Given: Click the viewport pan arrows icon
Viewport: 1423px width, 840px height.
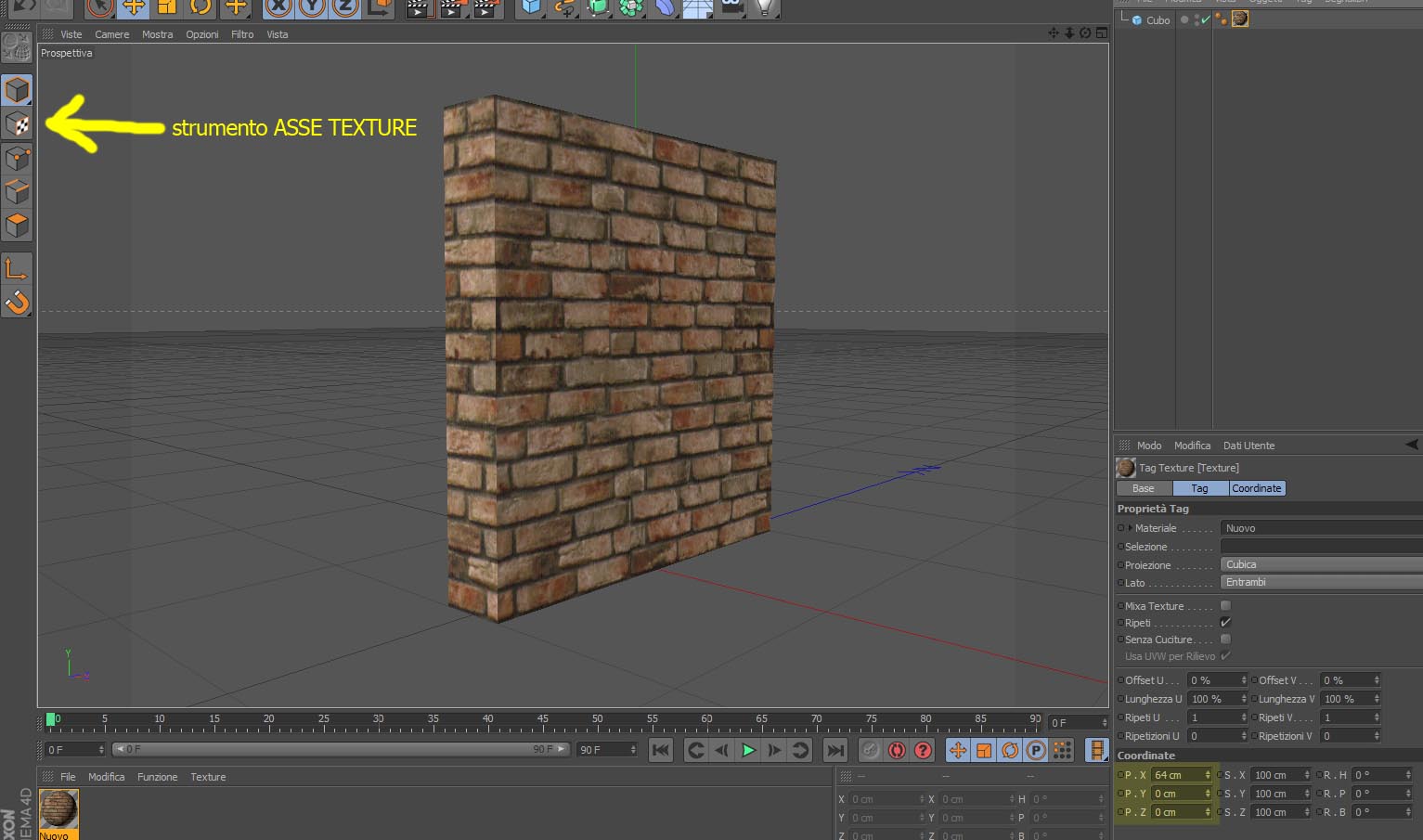Looking at the screenshot, I should (x=1054, y=33).
